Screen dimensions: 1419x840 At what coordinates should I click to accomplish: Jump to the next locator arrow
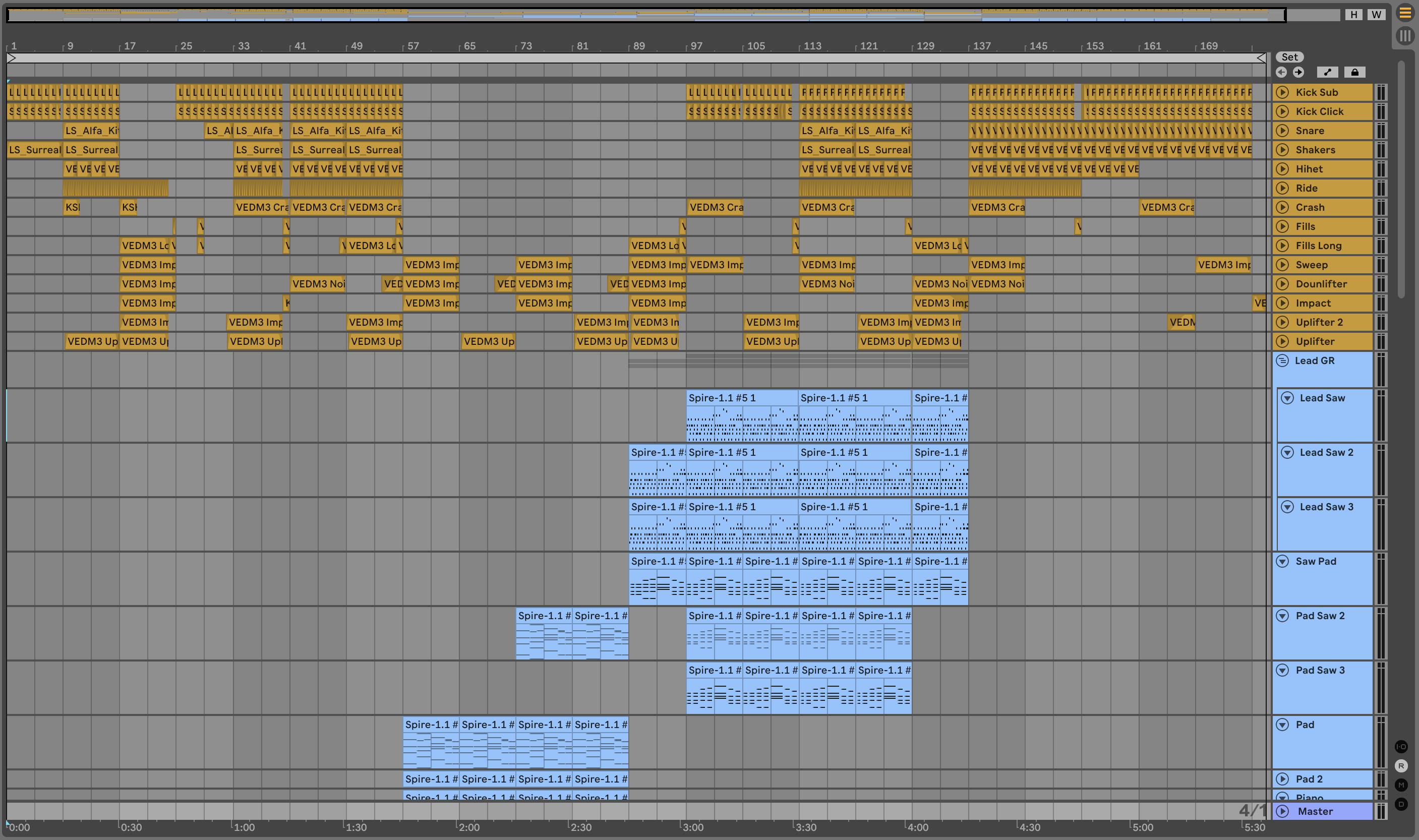coord(1298,73)
